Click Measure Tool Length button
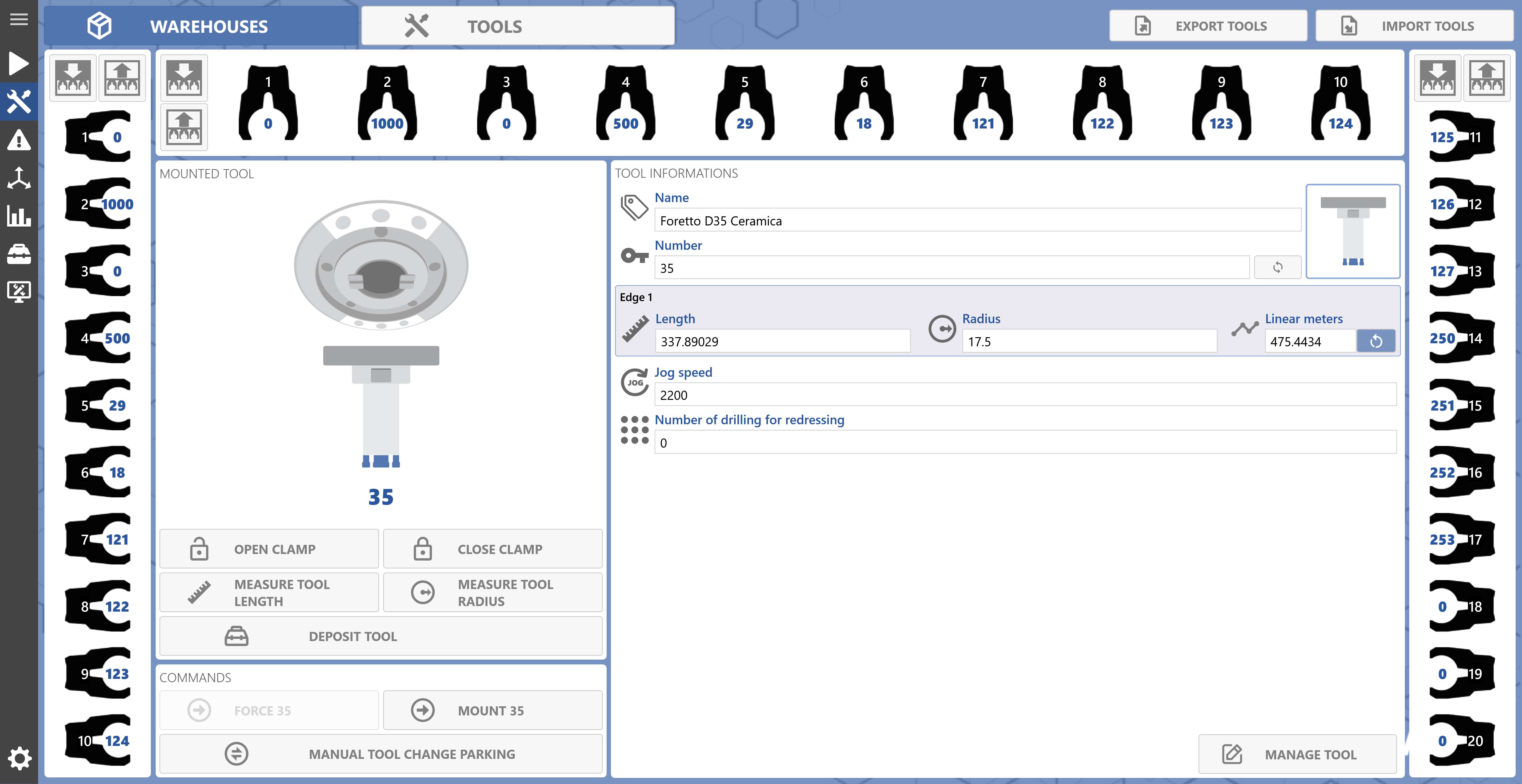Image resolution: width=1522 pixels, height=784 pixels. (269, 592)
